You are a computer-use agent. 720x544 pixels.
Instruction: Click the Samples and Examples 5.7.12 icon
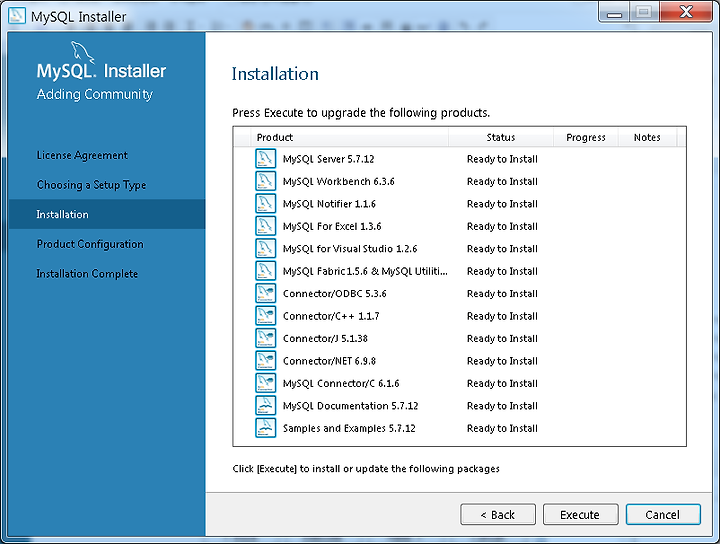click(x=265, y=428)
